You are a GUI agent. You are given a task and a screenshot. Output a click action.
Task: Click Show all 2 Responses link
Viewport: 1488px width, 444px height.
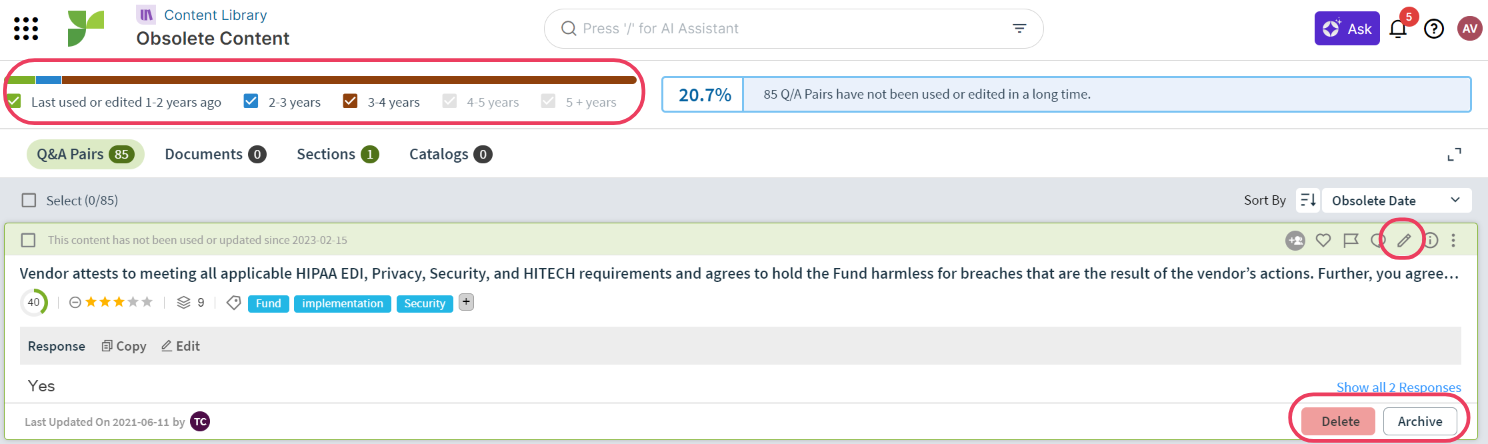tap(1398, 387)
